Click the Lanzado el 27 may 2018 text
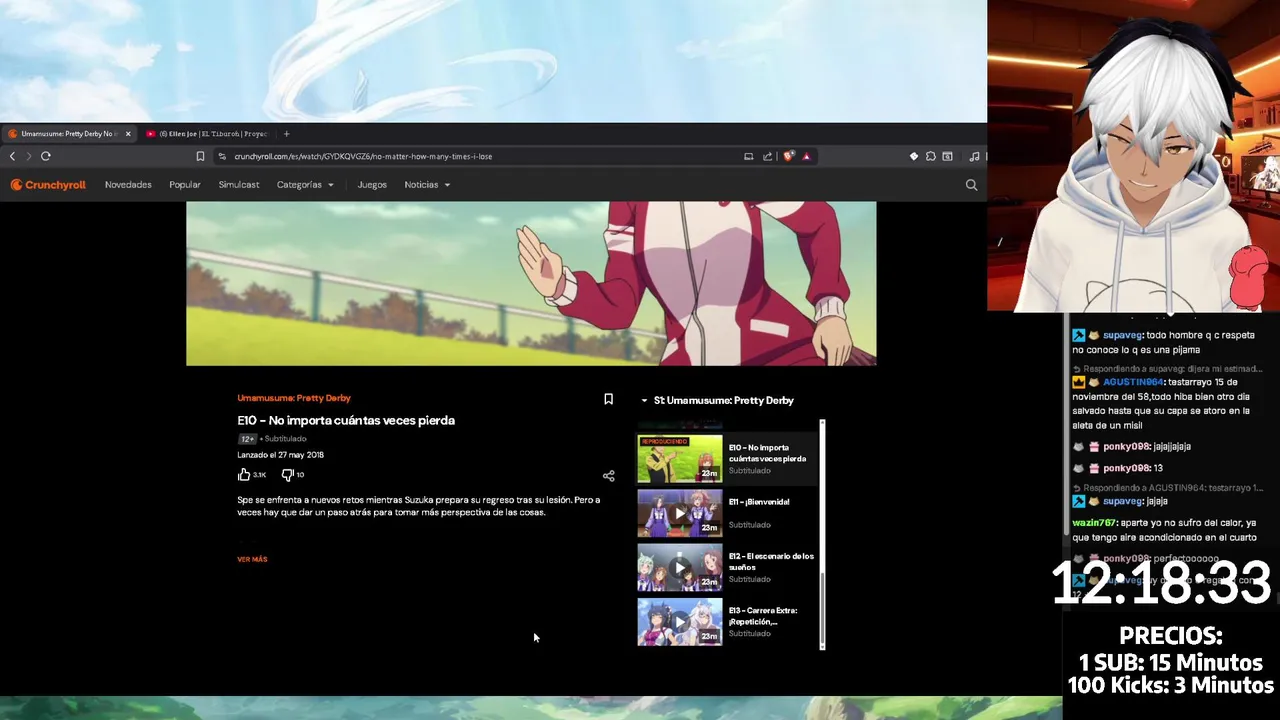1280x720 pixels. pyautogui.click(x=280, y=455)
